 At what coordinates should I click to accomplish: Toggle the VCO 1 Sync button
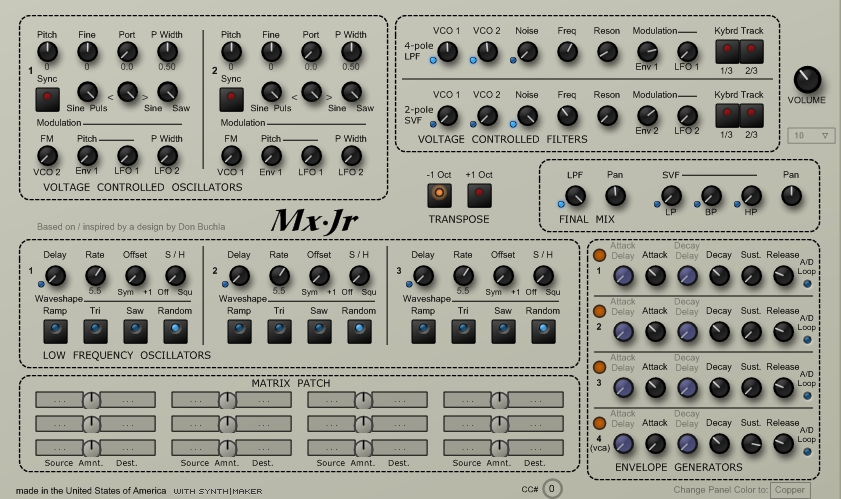(x=47, y=99)
